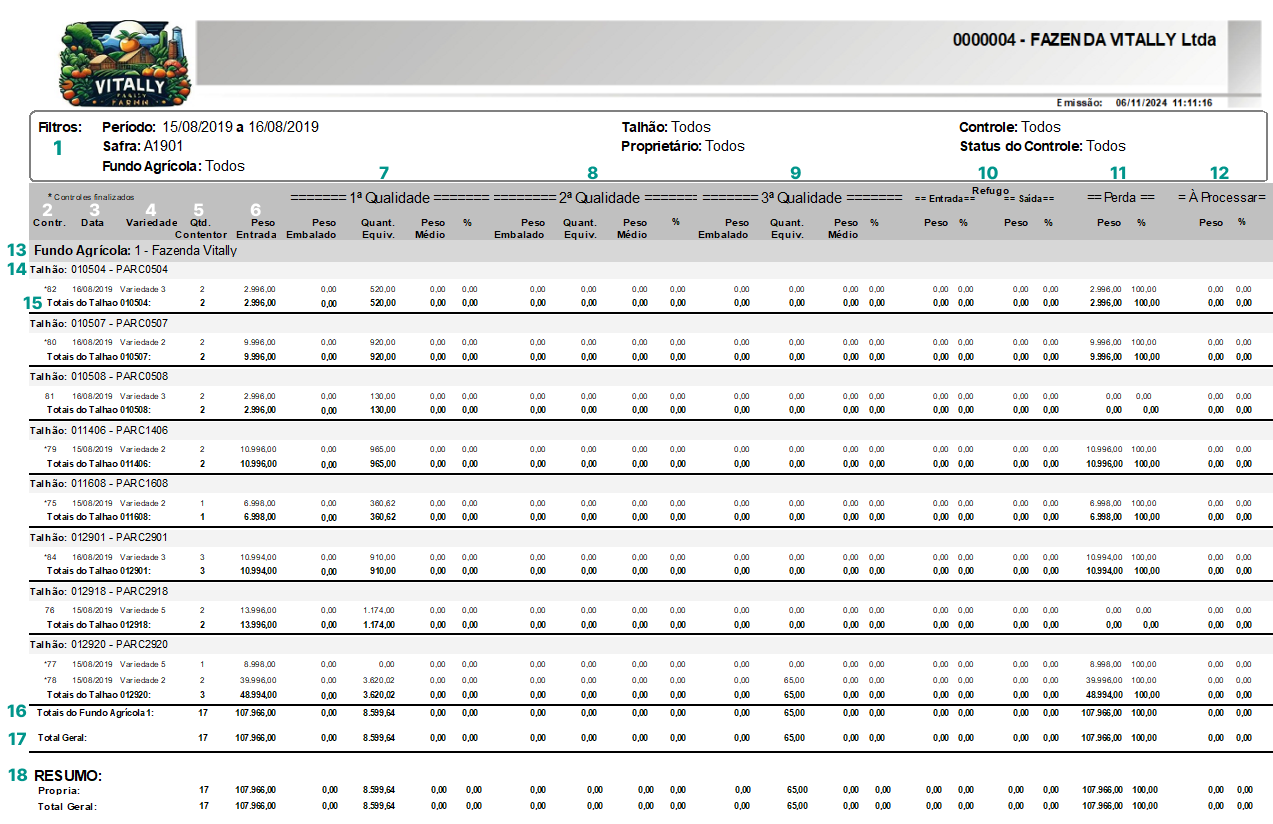Image resolution: width=1273 pixels, height=824 pixels.
Task: Click 'Totais do Talhao 011406:' label
Action: pos(99,463)
